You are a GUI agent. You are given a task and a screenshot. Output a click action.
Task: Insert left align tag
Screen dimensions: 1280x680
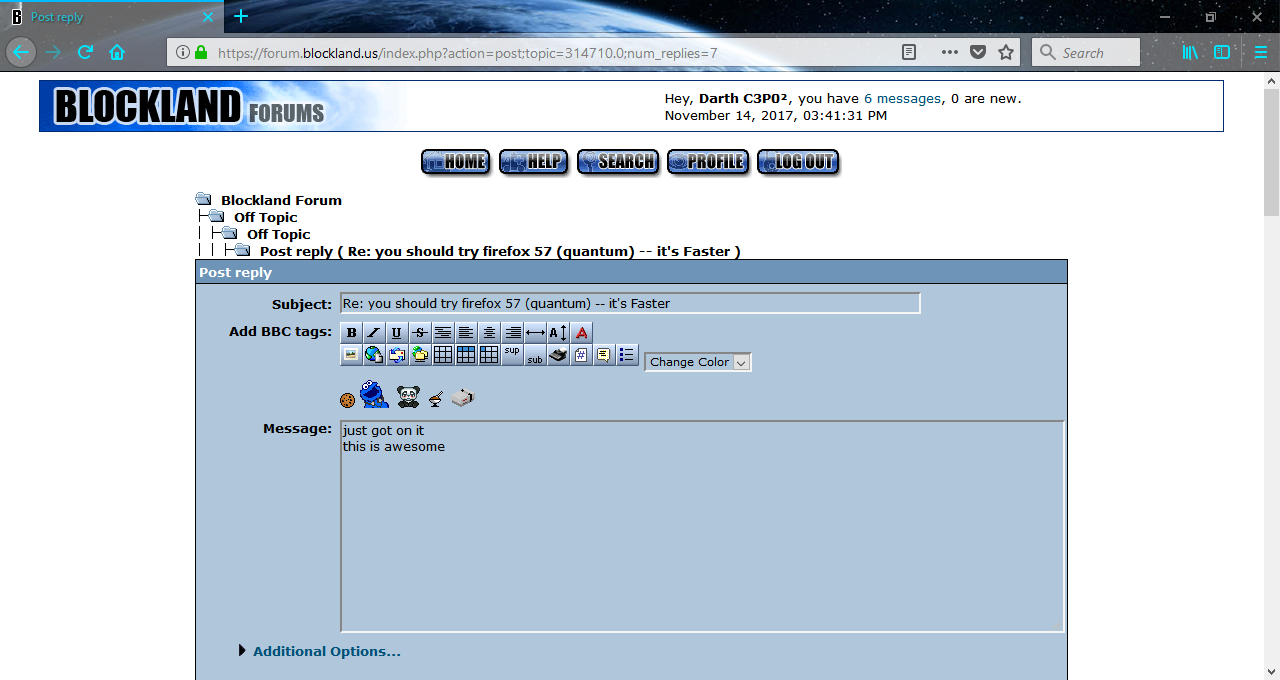pyautogui.click(x=466, y=333)
